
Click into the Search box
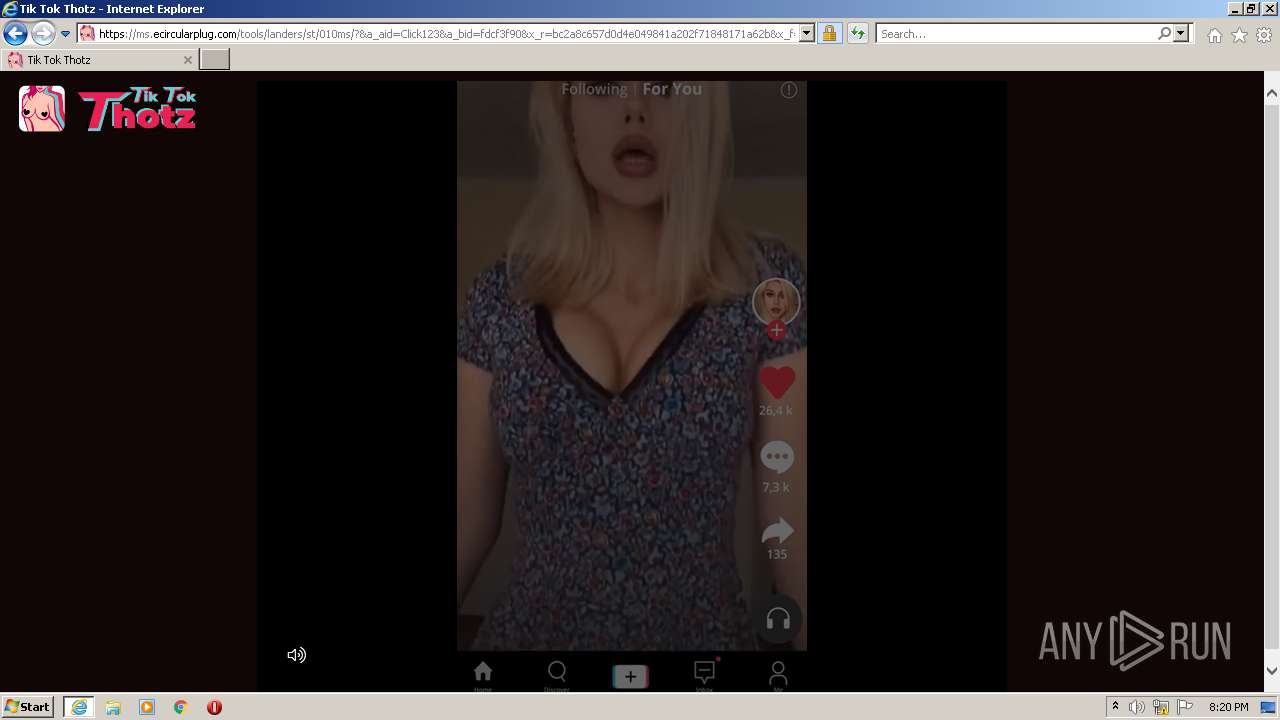coord(1016,34)
